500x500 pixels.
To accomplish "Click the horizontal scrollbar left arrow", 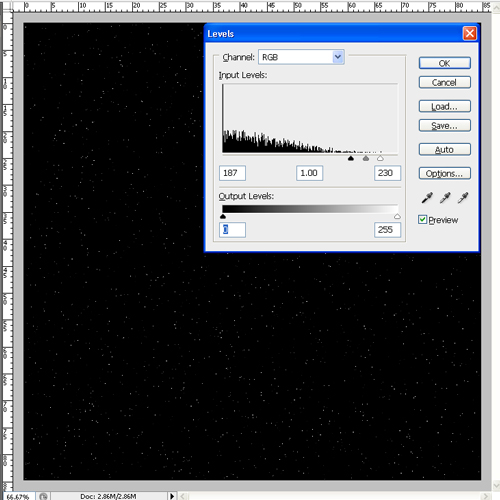I will tap(183, 496).
